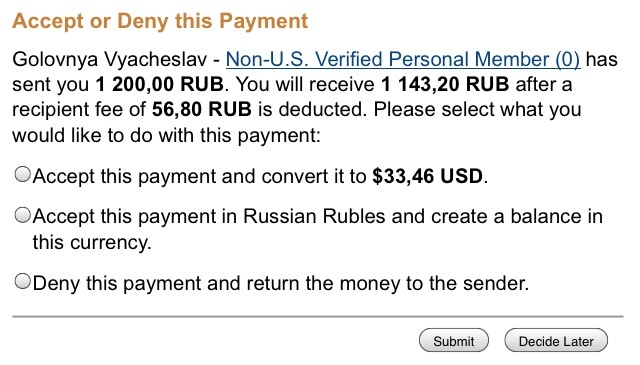Viewport: 640px width, 365px height.
Task: Click the 'recipient fee of' text
Action: pyautogui.click(x=79, y=109)
